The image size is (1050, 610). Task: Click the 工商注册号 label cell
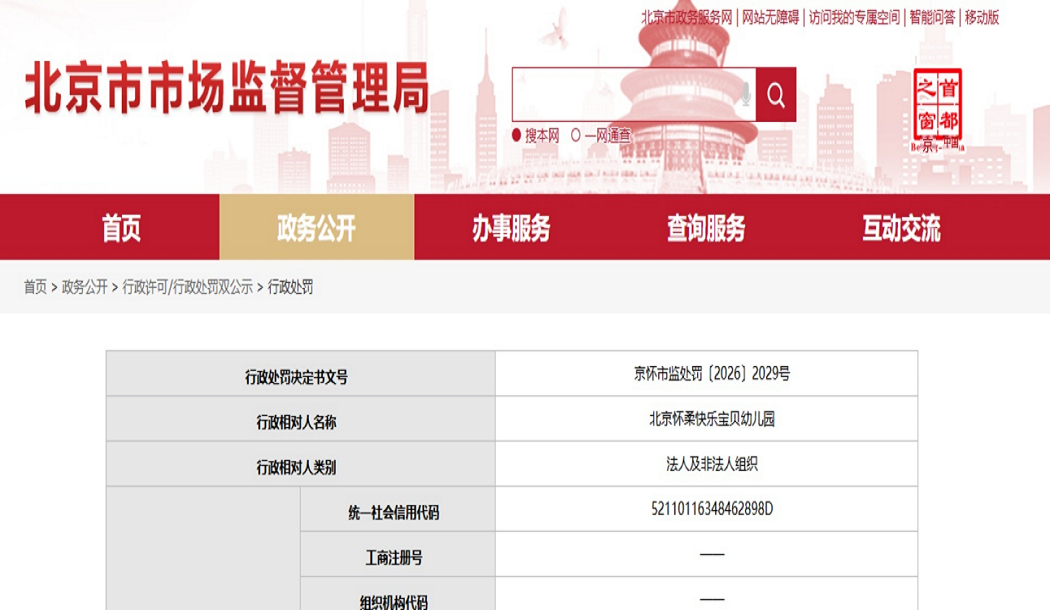click(398, 554)
